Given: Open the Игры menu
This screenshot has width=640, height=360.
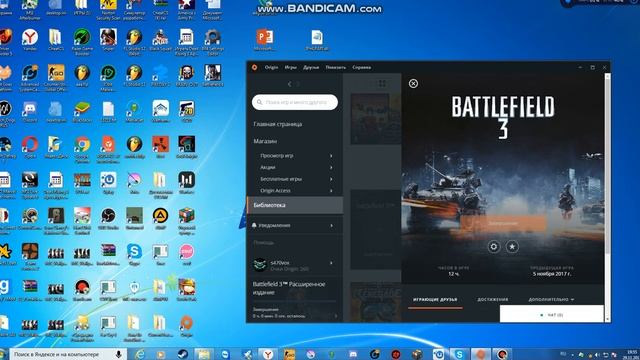Looking at the screenshot, I should point(291,67).
